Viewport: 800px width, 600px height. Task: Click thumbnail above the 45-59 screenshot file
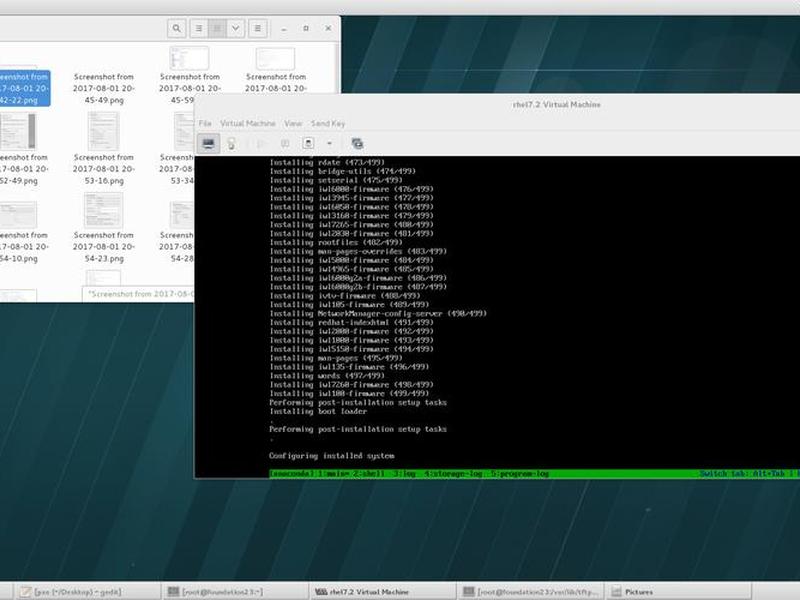(x=189, y=58)
